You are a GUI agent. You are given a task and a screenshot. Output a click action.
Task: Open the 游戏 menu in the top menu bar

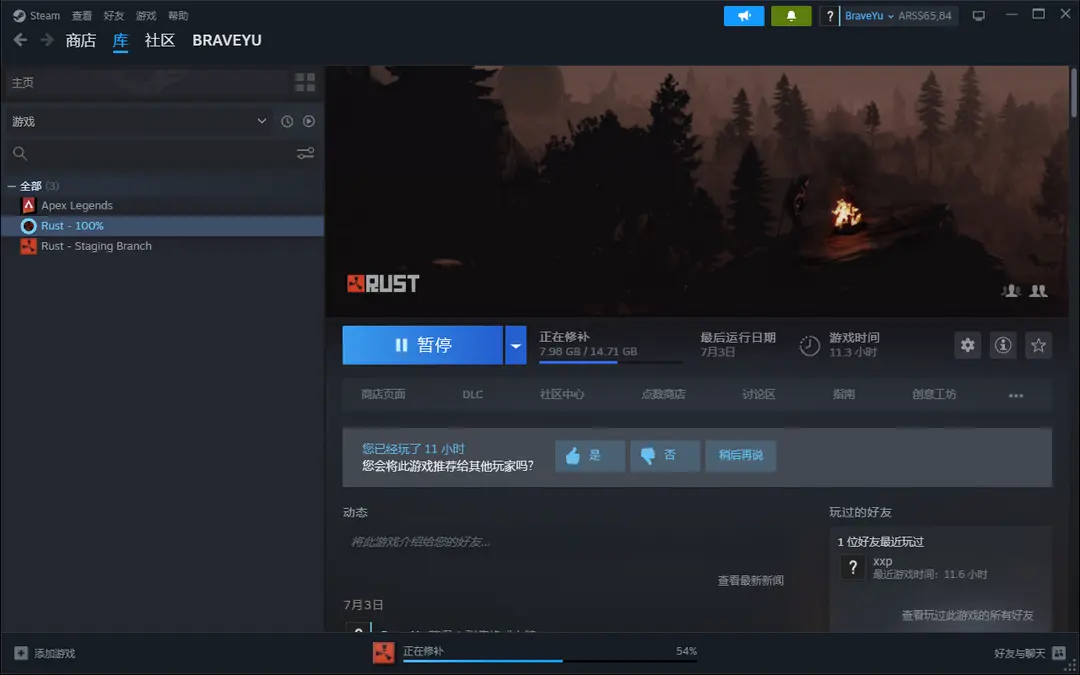(x=146, y=15)
